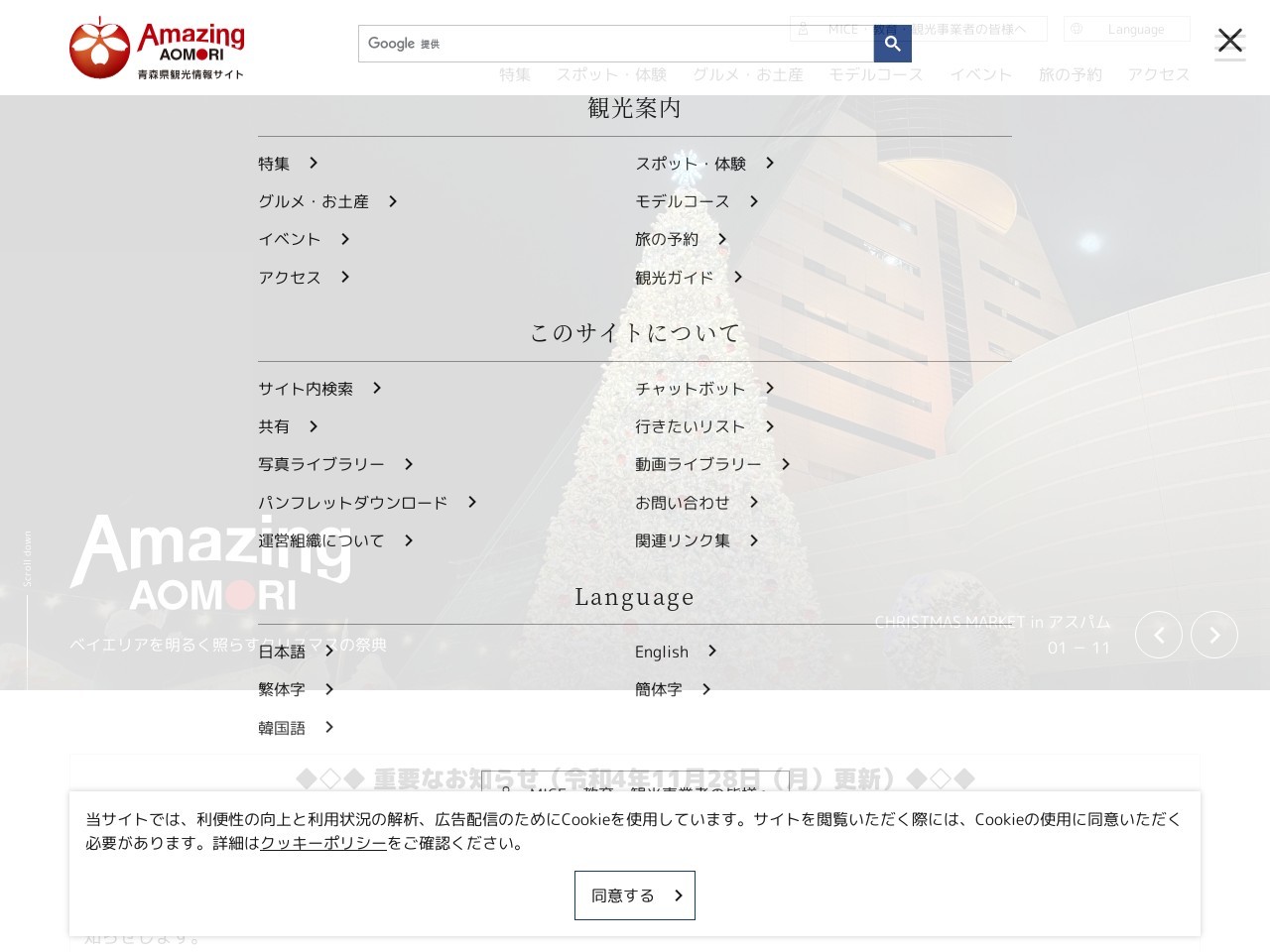Viewport: 1270px width, 952px height.
Task: Open 共有 link
Action: tap(288, 426)
